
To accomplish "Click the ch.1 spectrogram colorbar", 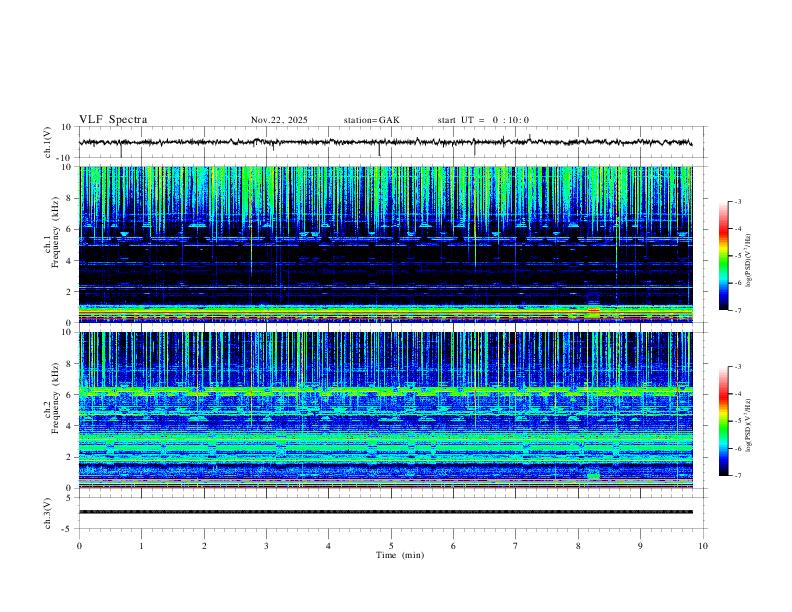I will 723,256.
